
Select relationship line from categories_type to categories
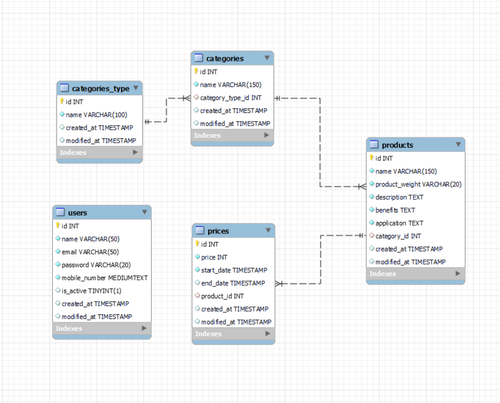[x=166, y=110]
